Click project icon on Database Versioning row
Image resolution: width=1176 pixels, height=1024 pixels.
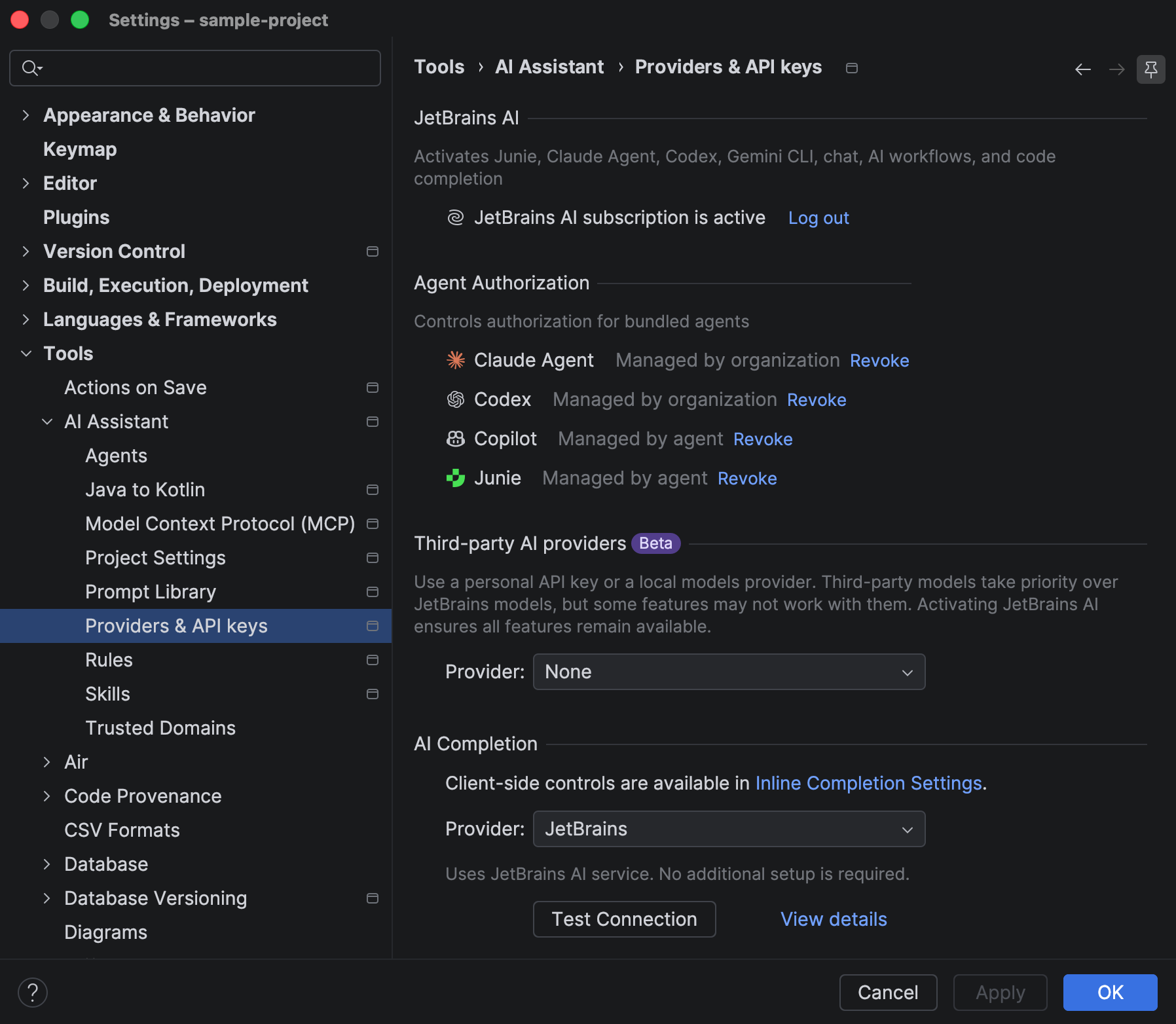tap(373, 898)
